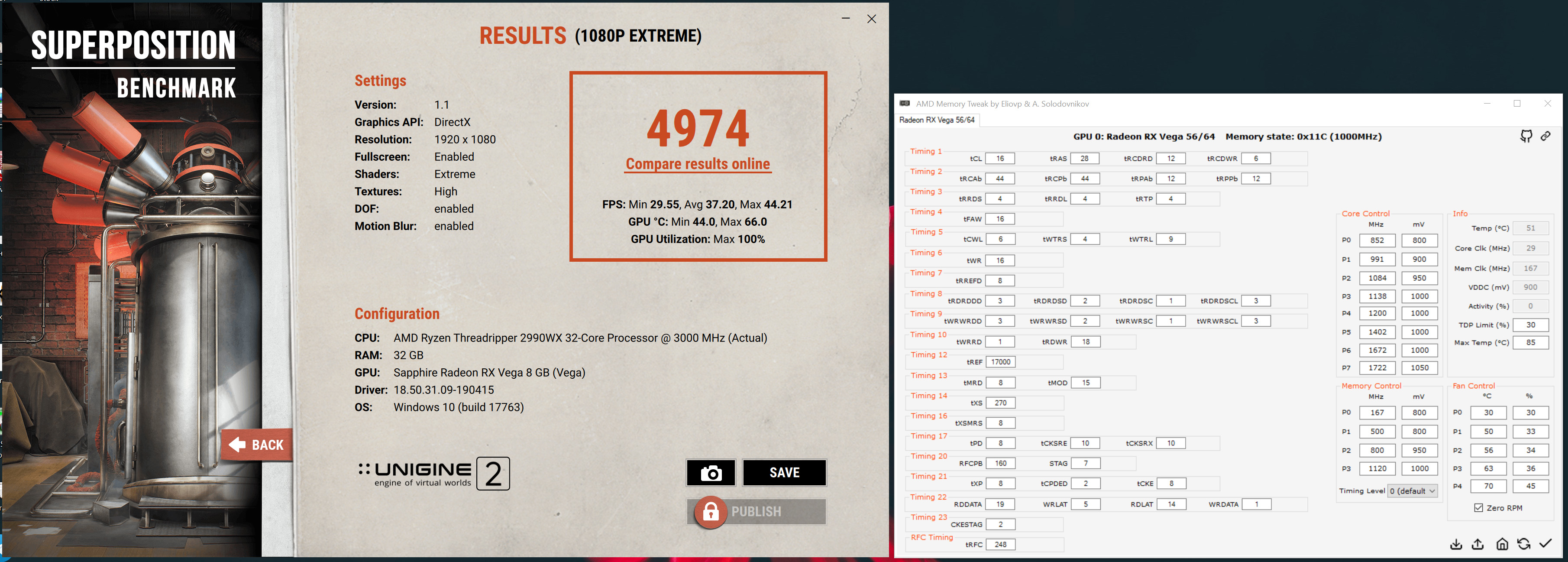Click the checkmark apply icon
Image resolution: width=1568 pixels, height=562 pixels.
coord(1545,543)
